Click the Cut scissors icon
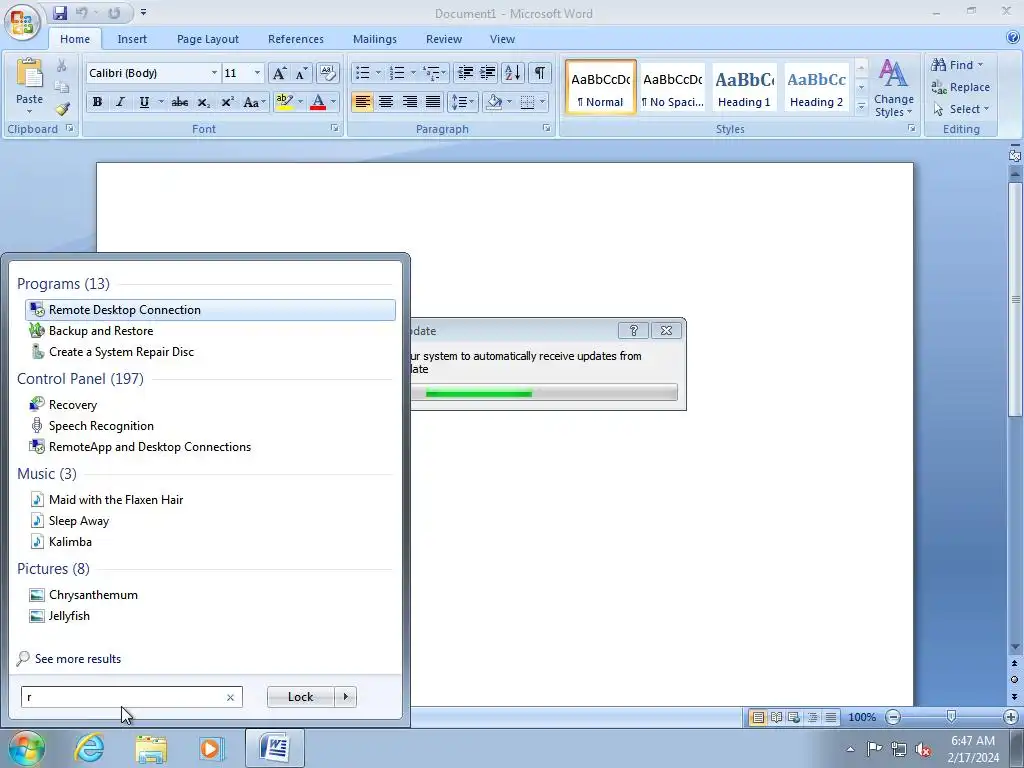 (61, 65)
